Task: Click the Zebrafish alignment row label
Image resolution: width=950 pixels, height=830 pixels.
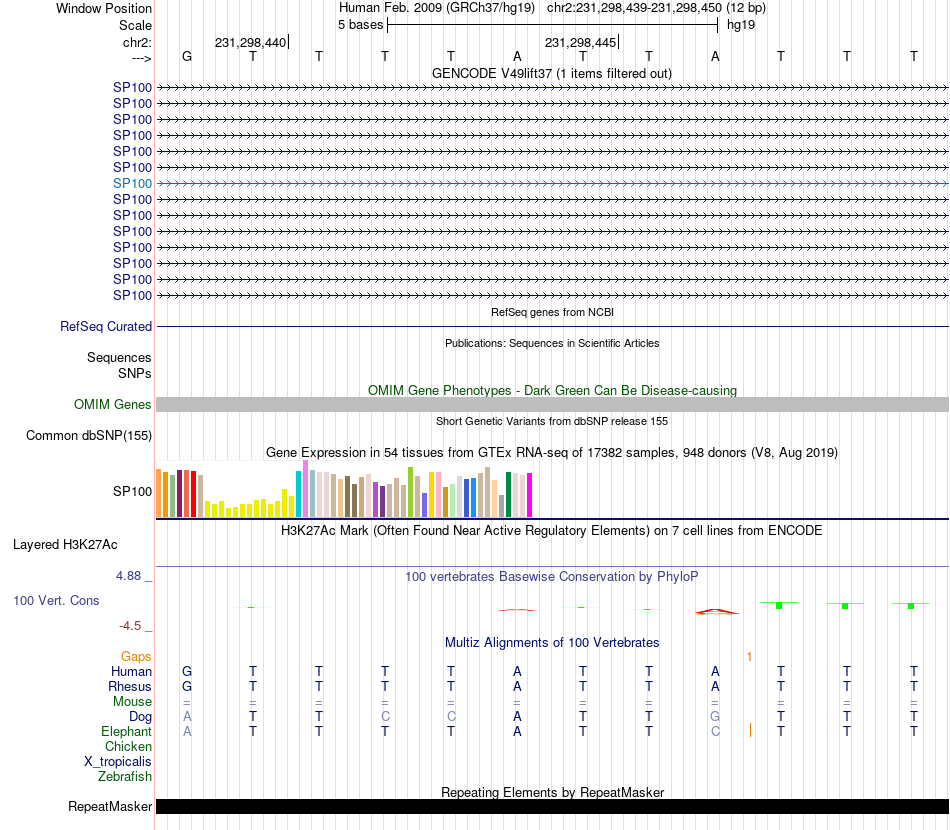Action: (x=125, y=776)
